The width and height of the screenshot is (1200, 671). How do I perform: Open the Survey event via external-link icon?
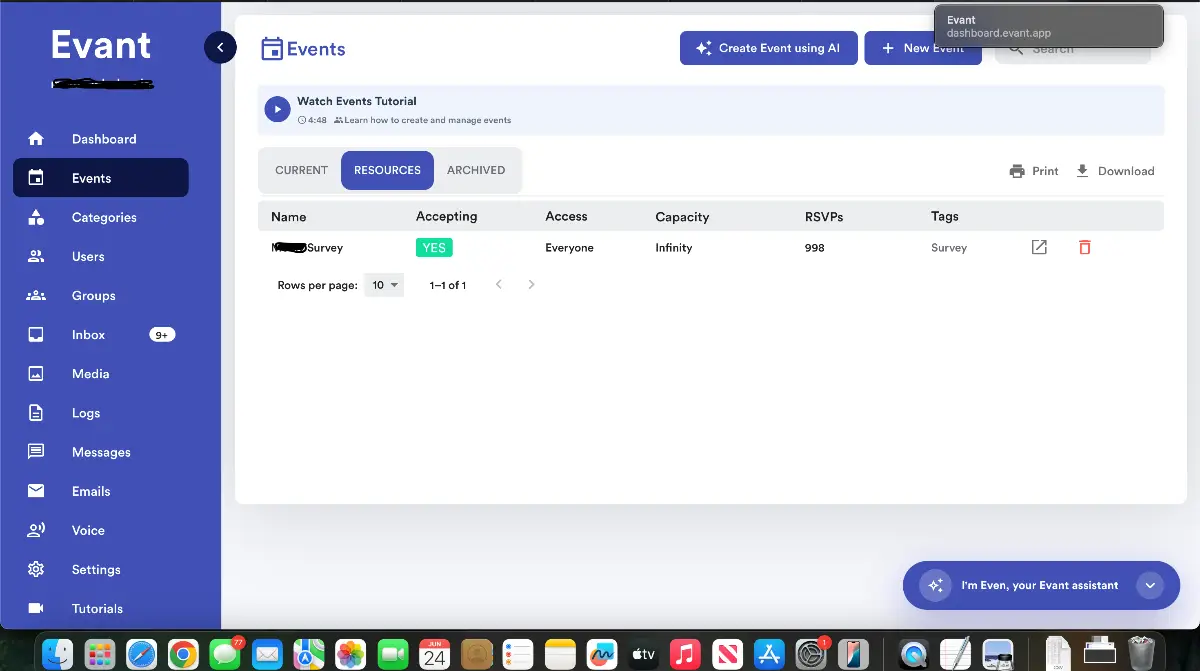(x=1039, y=247)
